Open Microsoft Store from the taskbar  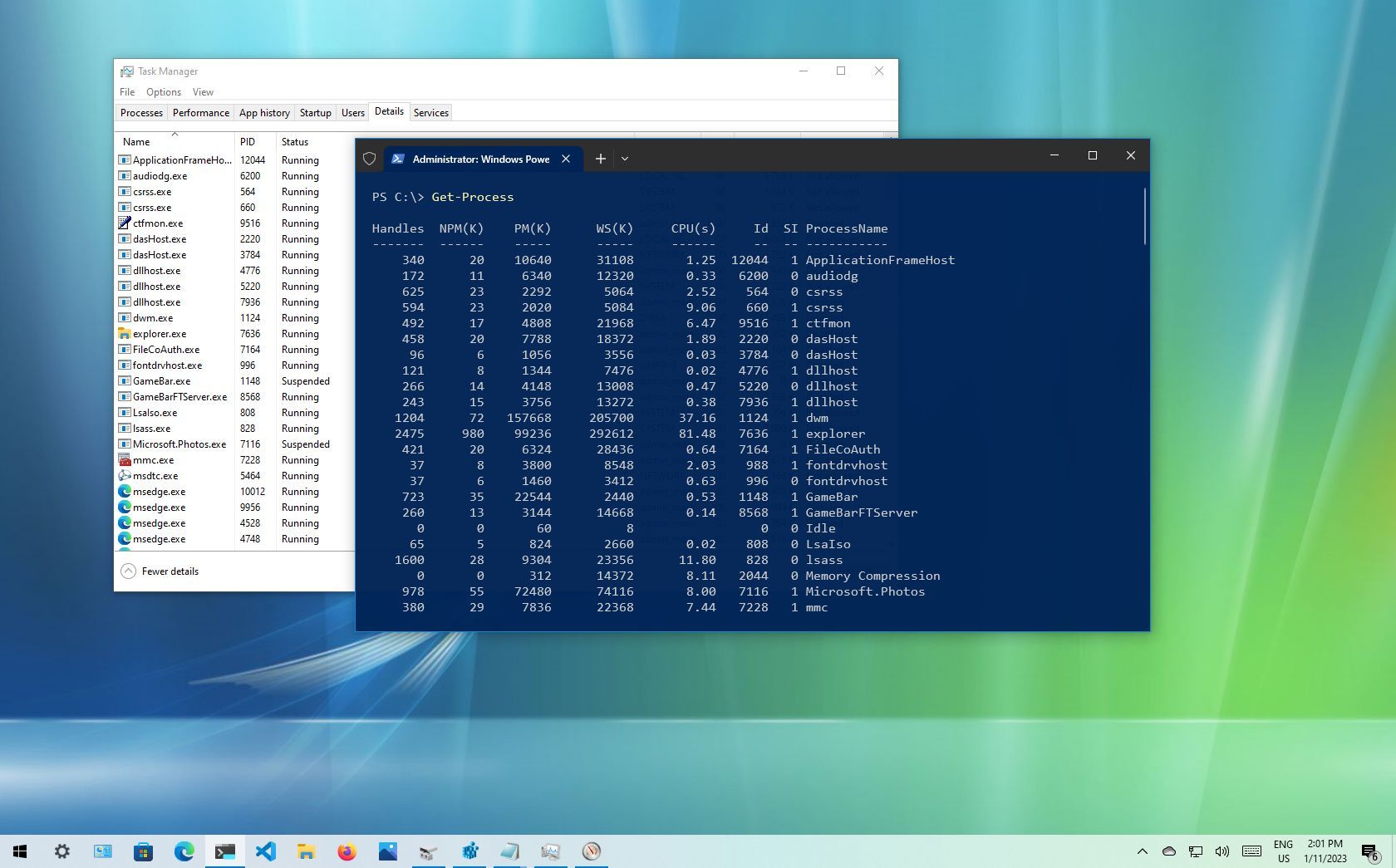143,851
